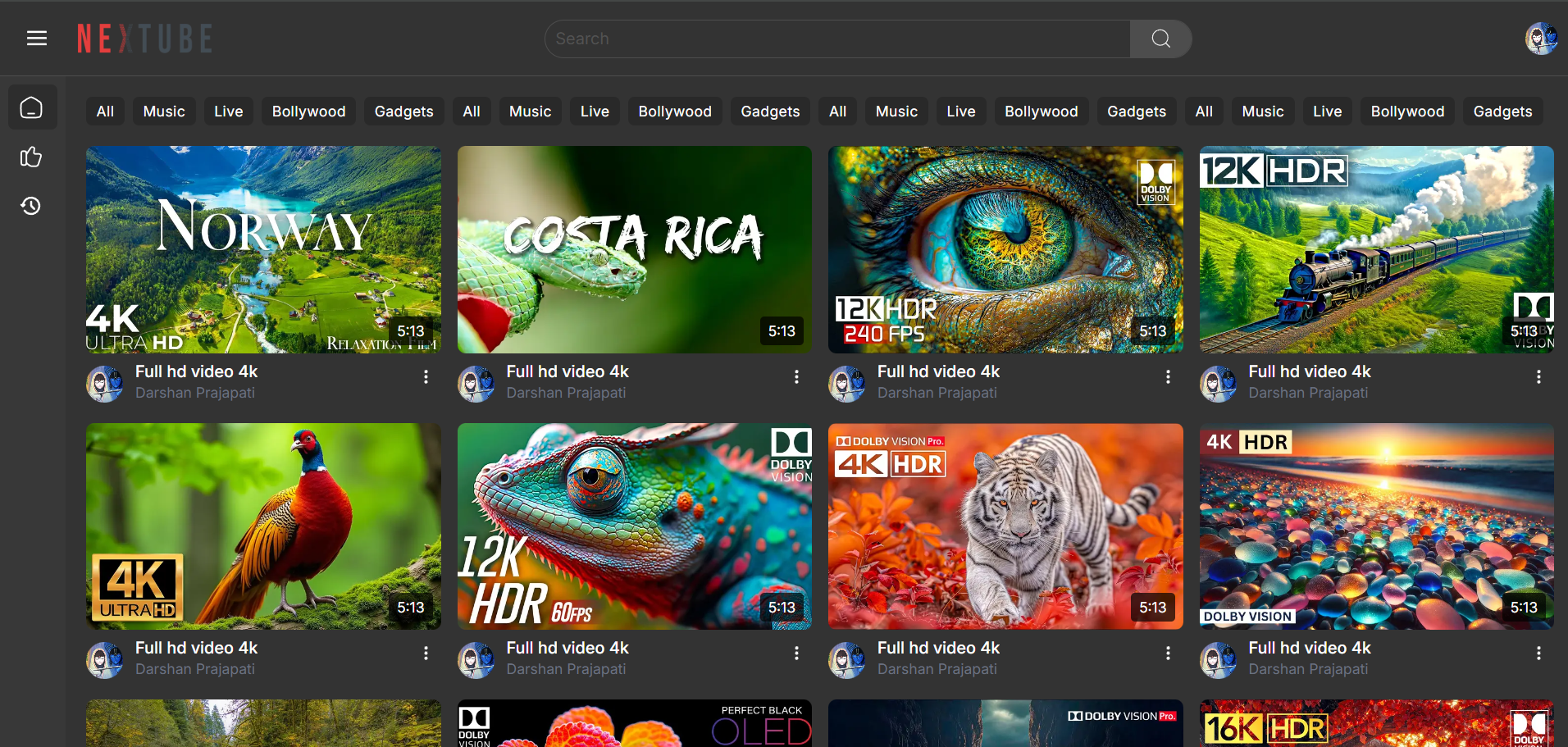Click the NexTube logo
Viewport: 1568px width, 747px height.
coord(144,39)
